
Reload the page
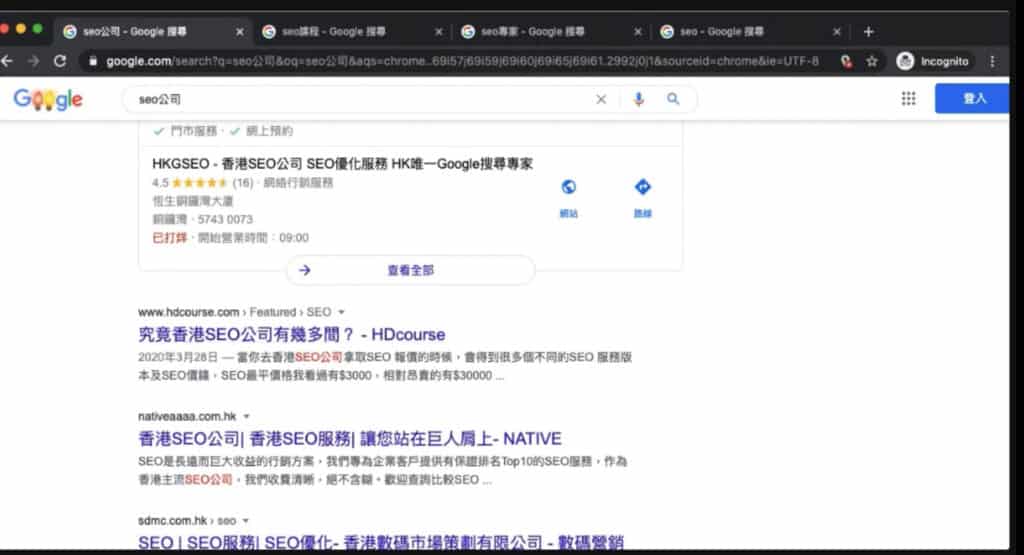click(x=60, y=61)
